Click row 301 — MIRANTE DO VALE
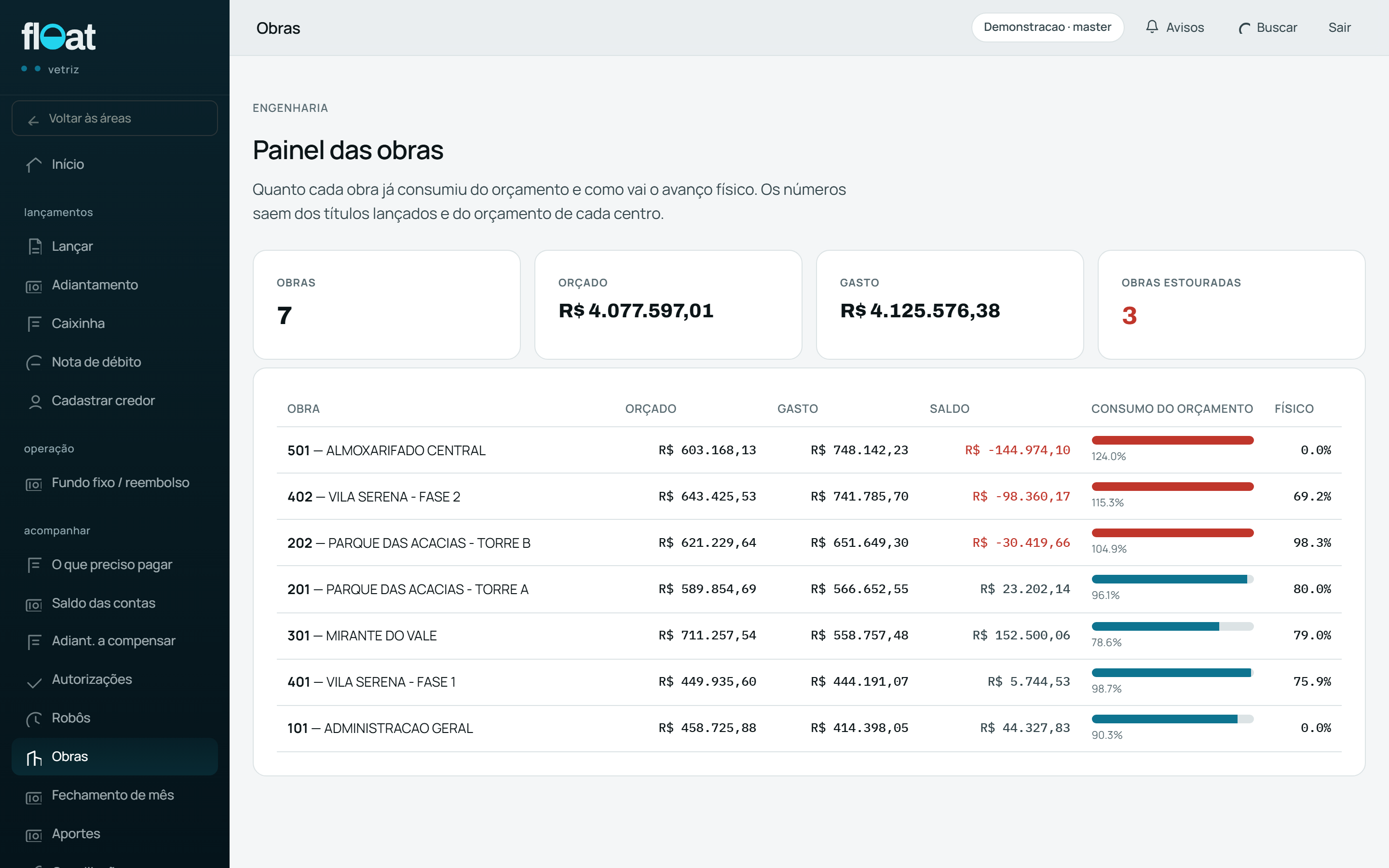The width and height of the screenshot is (1389, 868). point(809,636)
